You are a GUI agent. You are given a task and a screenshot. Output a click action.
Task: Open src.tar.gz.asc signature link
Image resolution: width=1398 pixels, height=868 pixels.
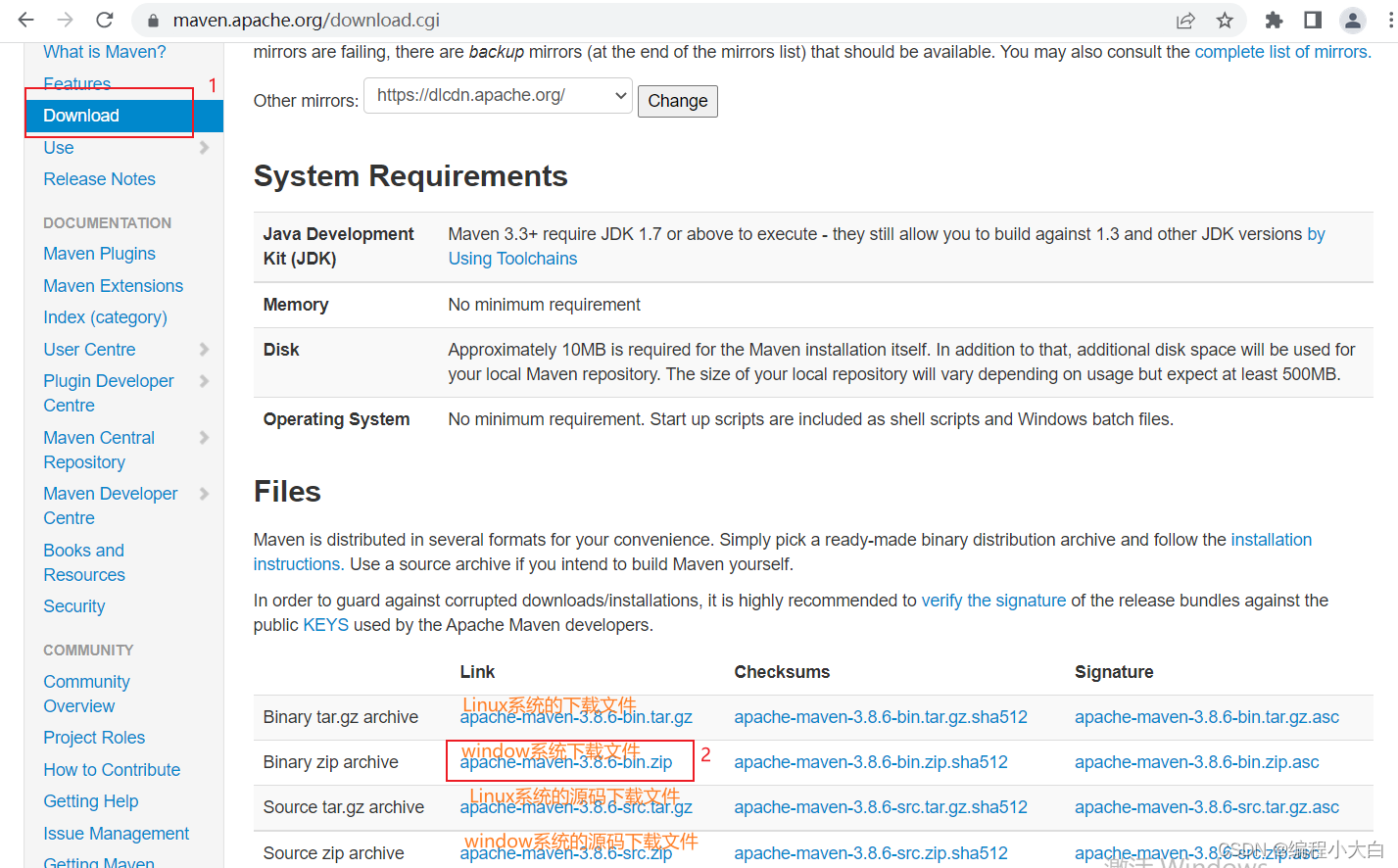click(1207, 807)
